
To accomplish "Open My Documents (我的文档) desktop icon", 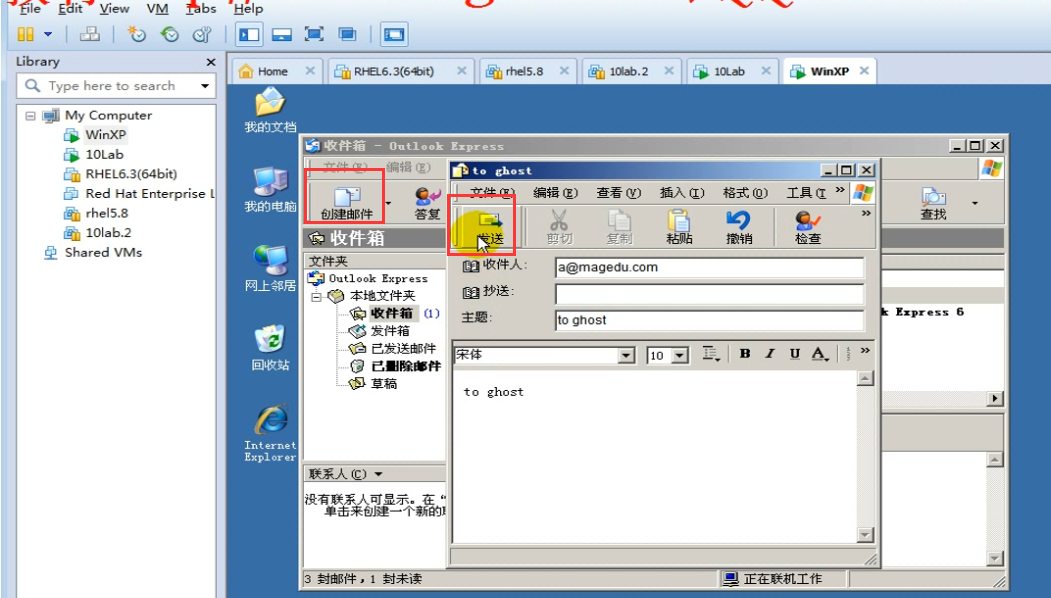I will point(270,110).
